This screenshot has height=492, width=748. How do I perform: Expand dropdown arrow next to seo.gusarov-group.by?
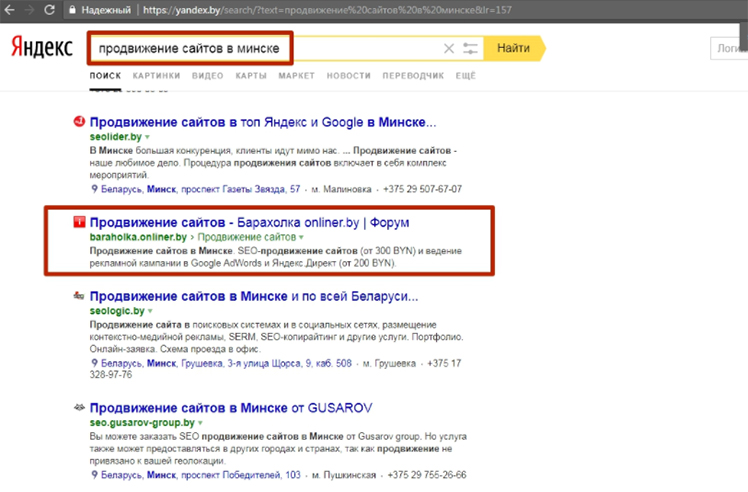tap(200, 423)
